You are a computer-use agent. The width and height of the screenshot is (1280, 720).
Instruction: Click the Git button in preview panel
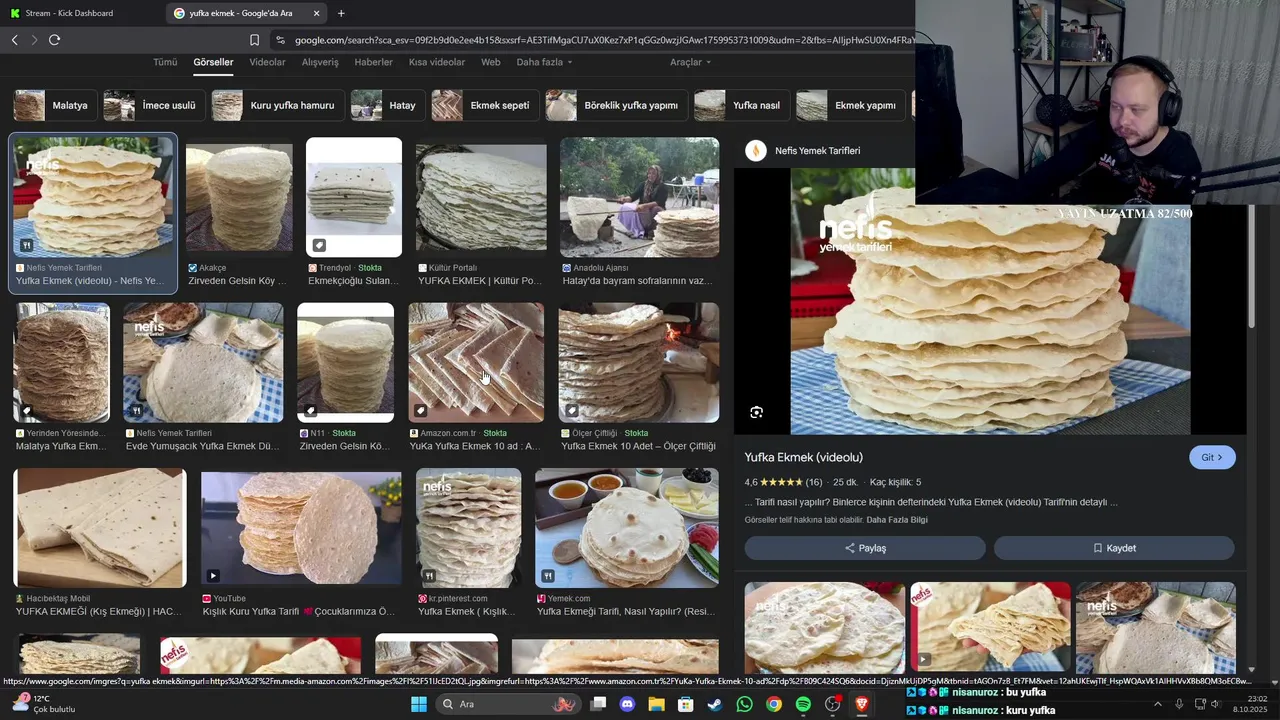point(1212,457)
